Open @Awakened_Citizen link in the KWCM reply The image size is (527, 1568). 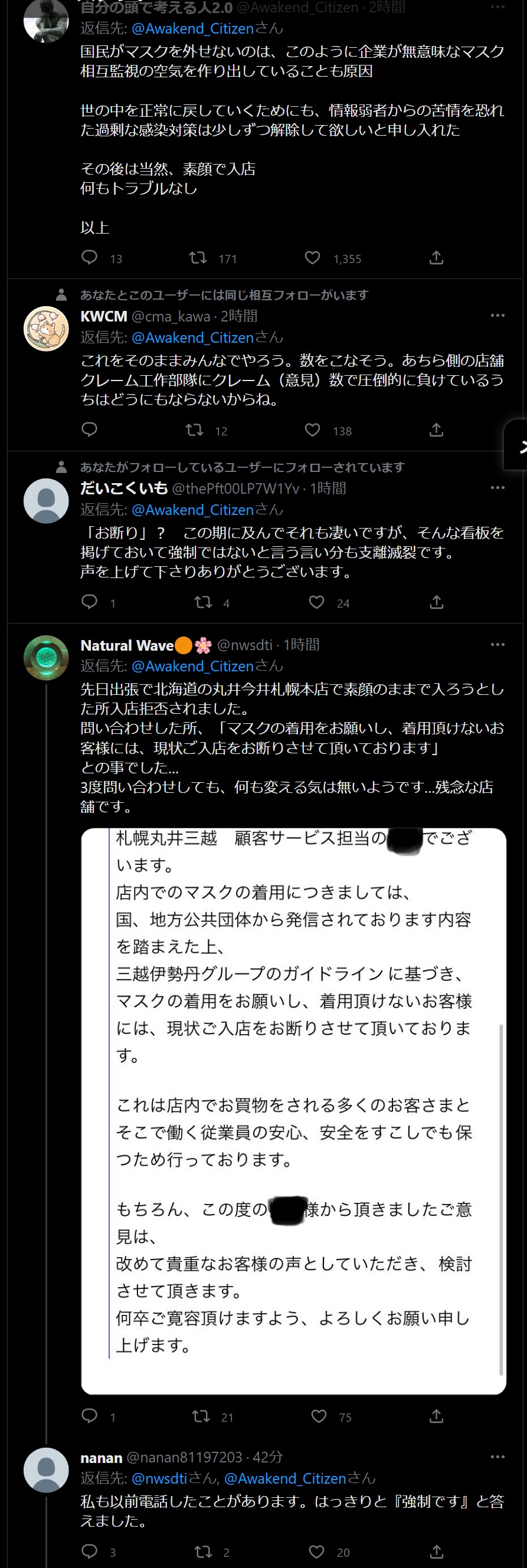click(192, 337)
